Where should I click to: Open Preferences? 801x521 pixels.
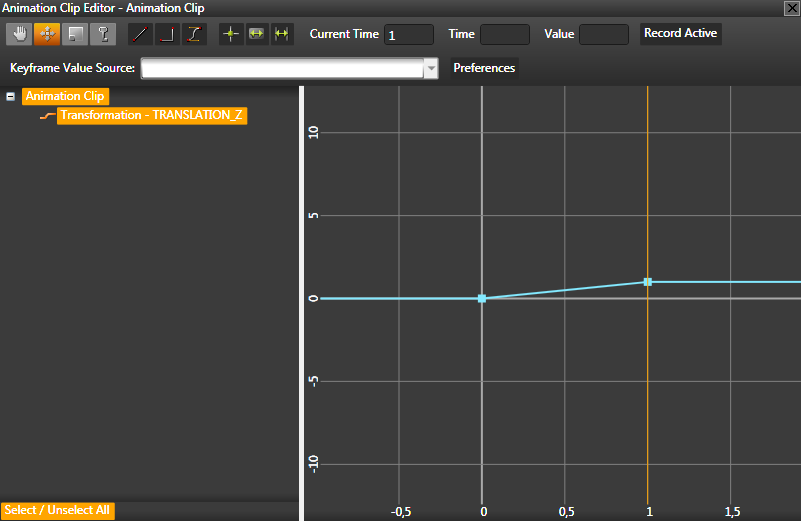coord(484,68)
